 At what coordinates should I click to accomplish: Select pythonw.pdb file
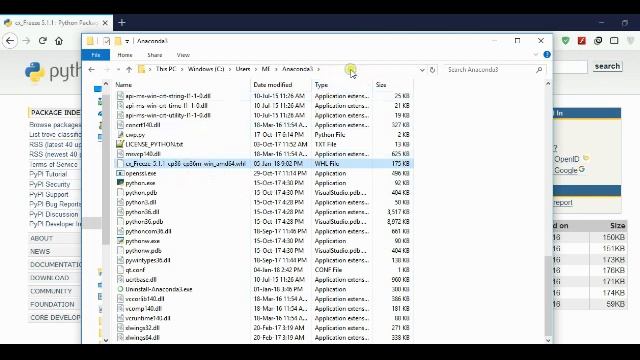tap(143, 251)
